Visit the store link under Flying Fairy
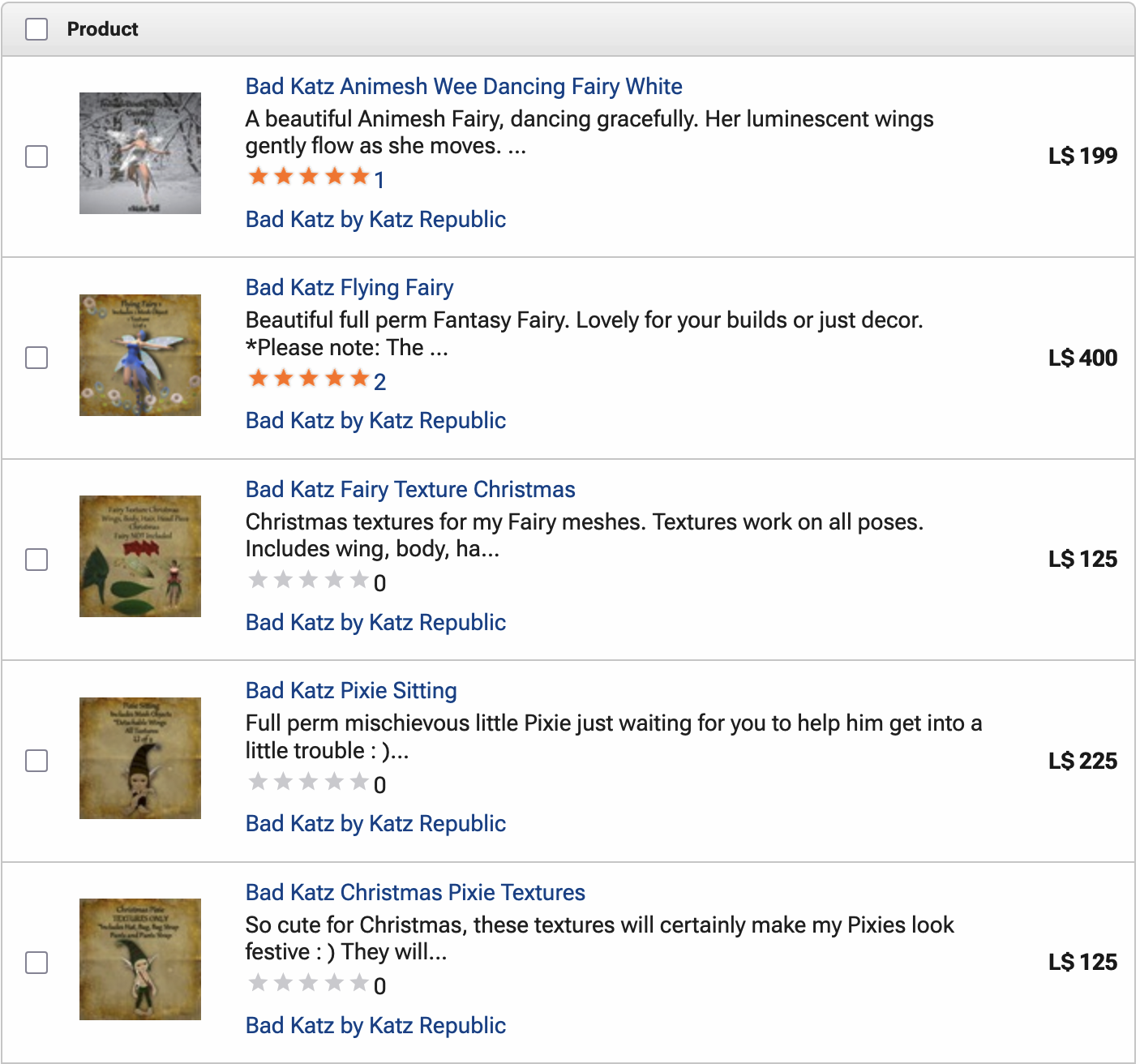The height and width of the screenshot is (1064, 1140). point(375,420)
